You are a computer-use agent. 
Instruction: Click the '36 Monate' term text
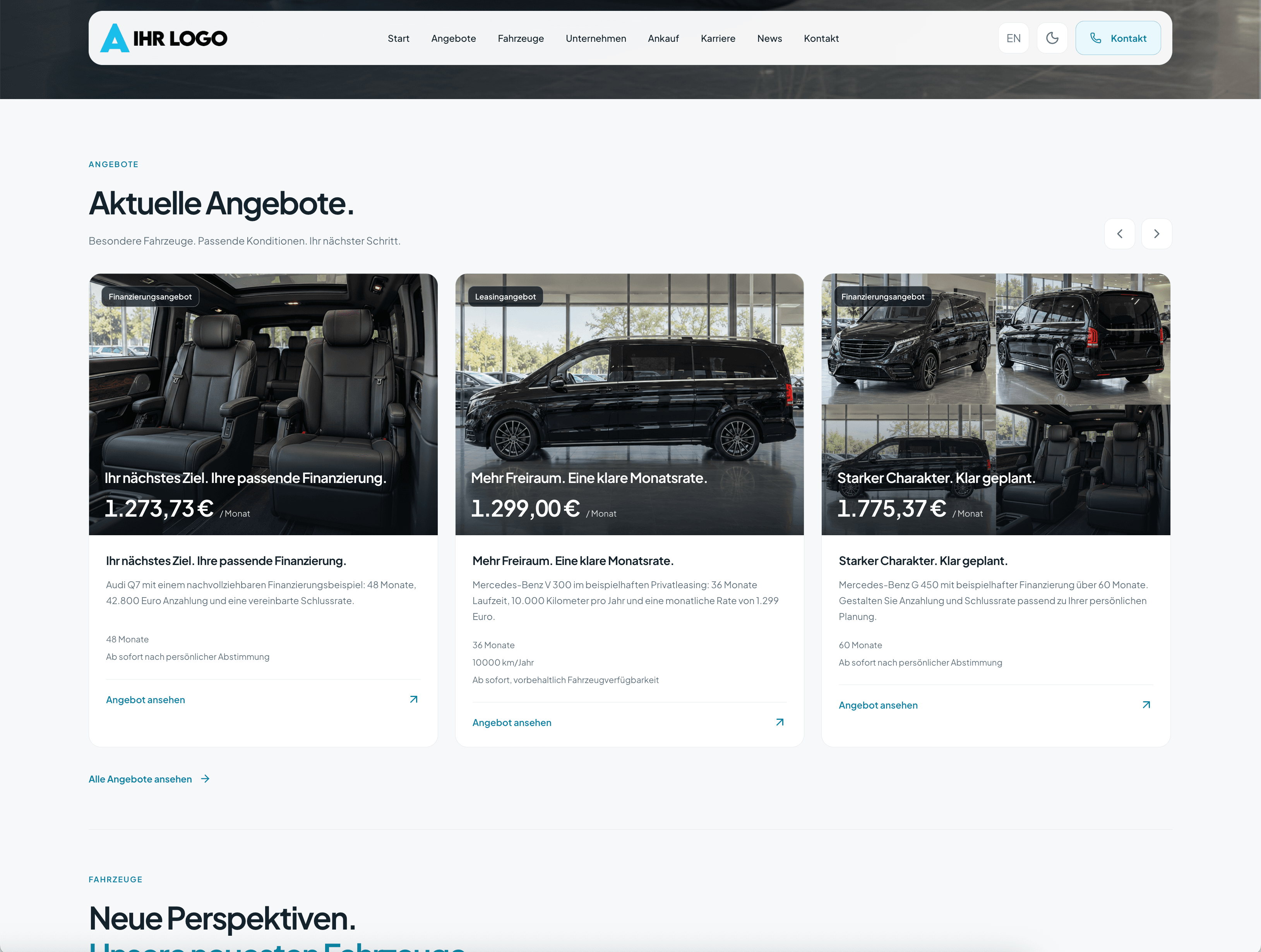(x=493, y=645)
